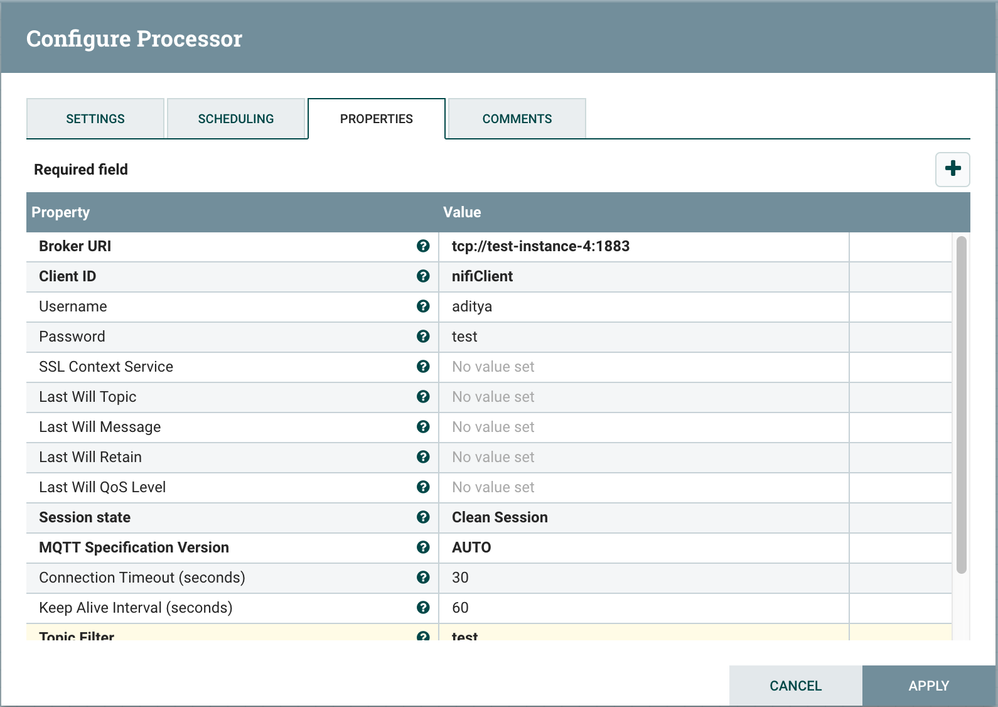The image size is (998, 707).
Task: Cancel the processor configuration
Action: point(795,686)
